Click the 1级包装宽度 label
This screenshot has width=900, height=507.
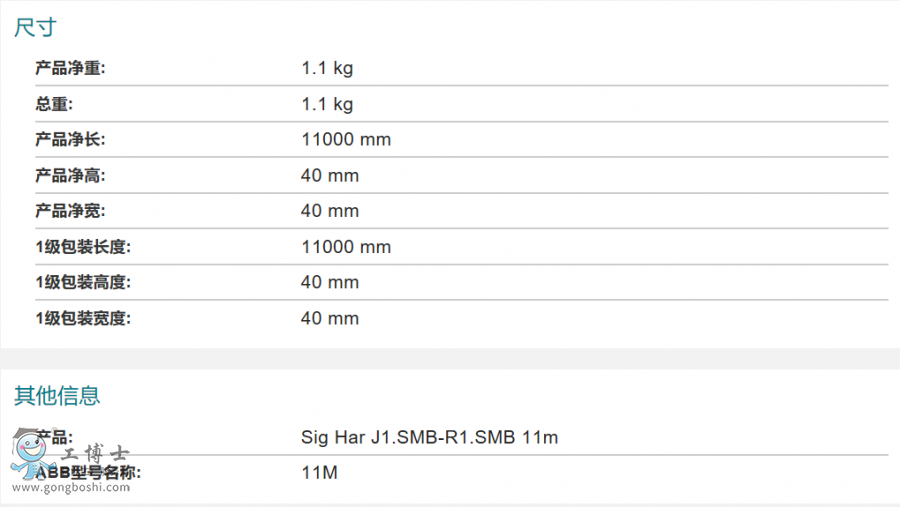pos(83,318)
